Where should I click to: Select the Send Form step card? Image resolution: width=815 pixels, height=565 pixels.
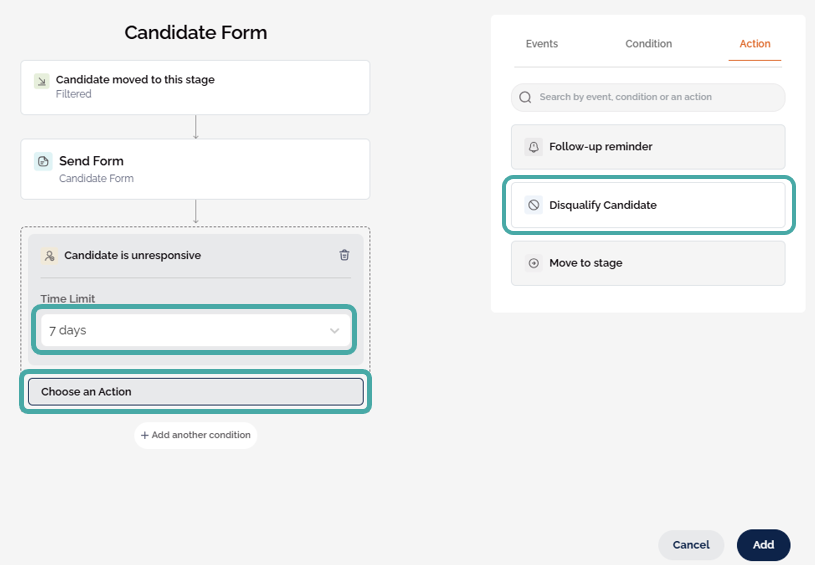[196, 169]
